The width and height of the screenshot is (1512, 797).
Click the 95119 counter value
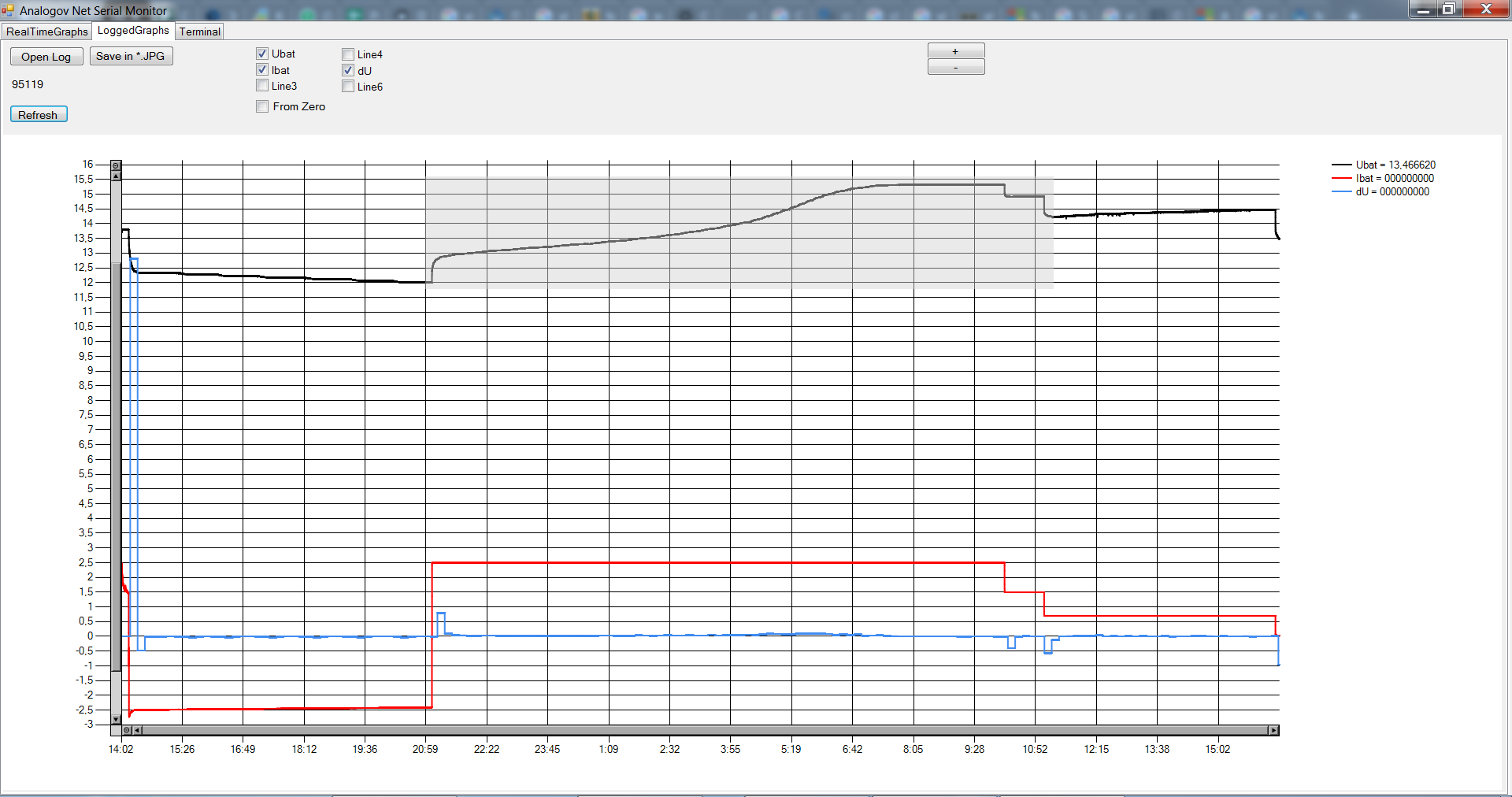click(x=28, y=84)
